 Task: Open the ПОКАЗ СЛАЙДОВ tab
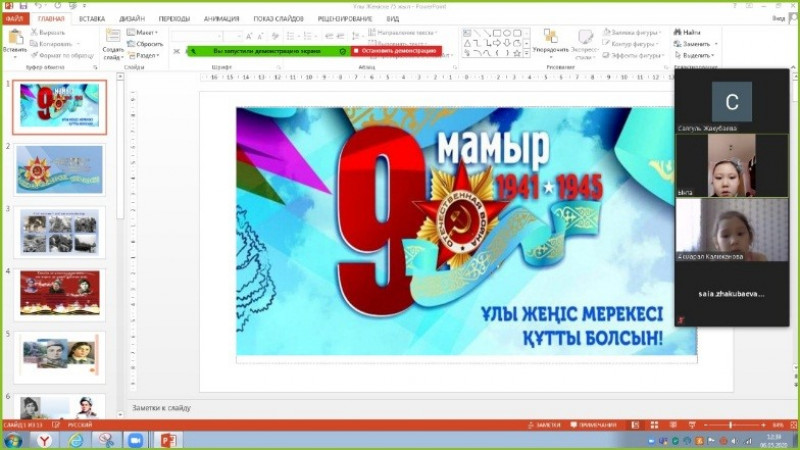(278, 18)
